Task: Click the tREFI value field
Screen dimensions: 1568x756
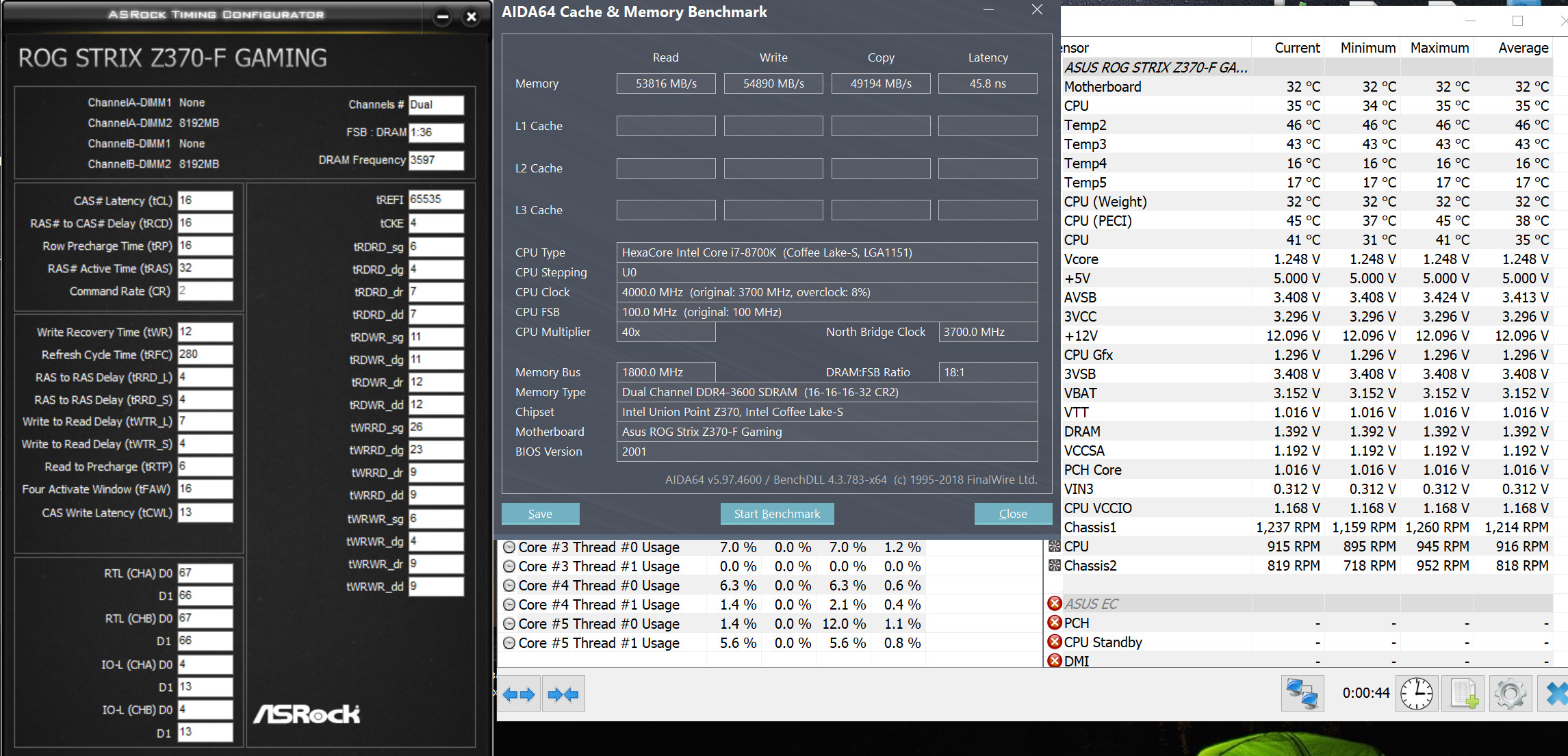Action: click(435, 199)
